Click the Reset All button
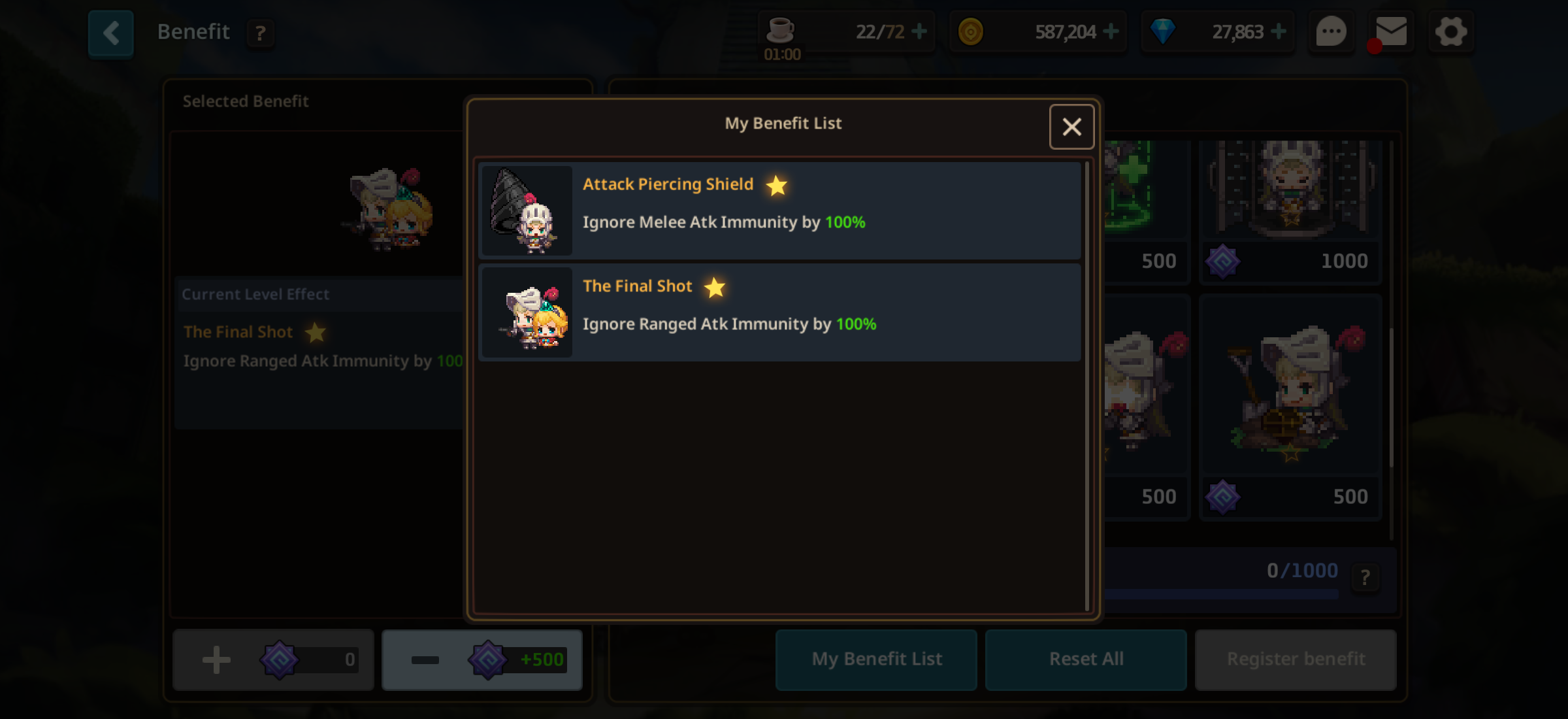Image resolution: width=1568 pixels, height=719 pixels. (x=1086, y=660)
